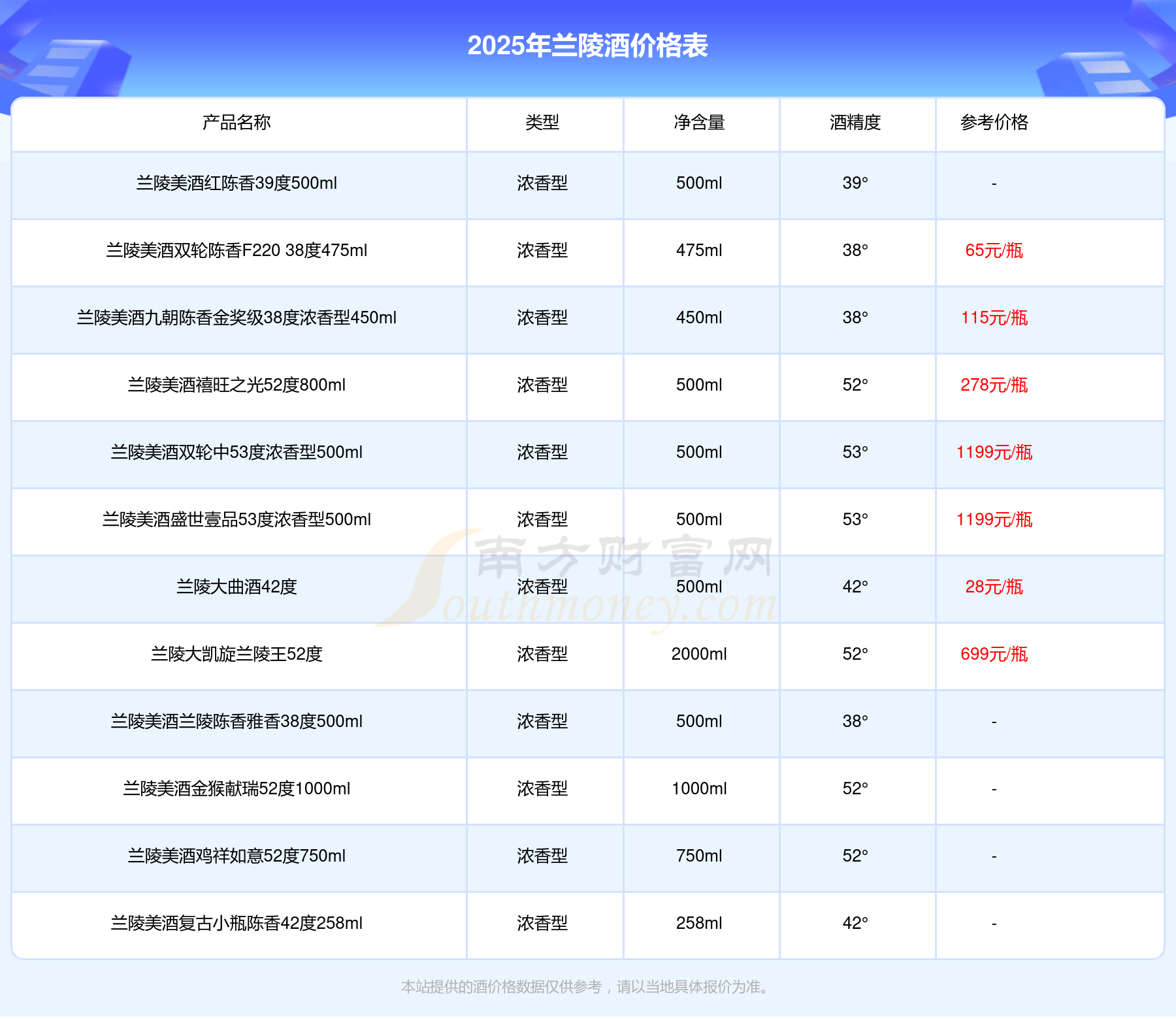The image size is (1176, 1019).
Task: Click 1199元/瓶 price in 双轮中53度 row
Action: (x=994, y=452)
